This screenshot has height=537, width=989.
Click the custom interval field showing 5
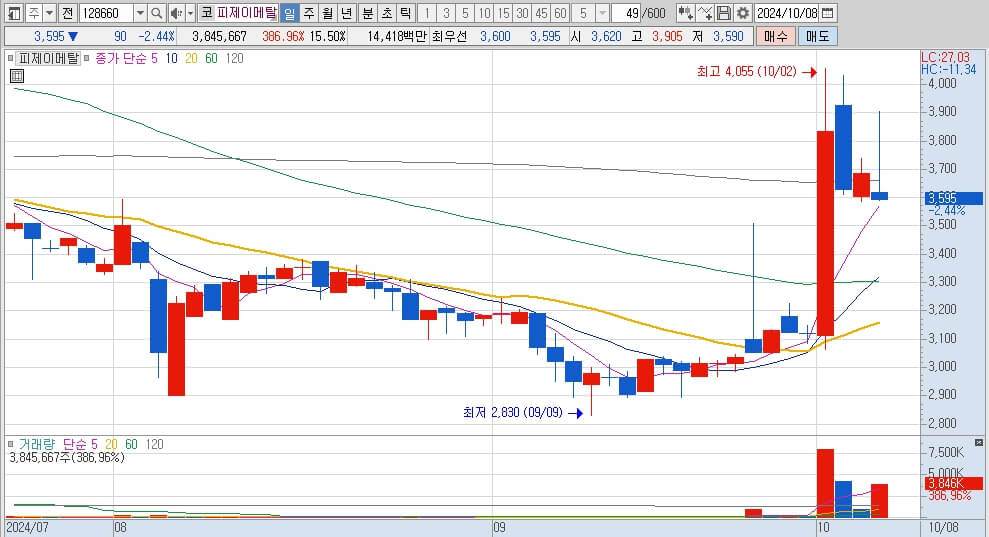(x=583, y=13)
